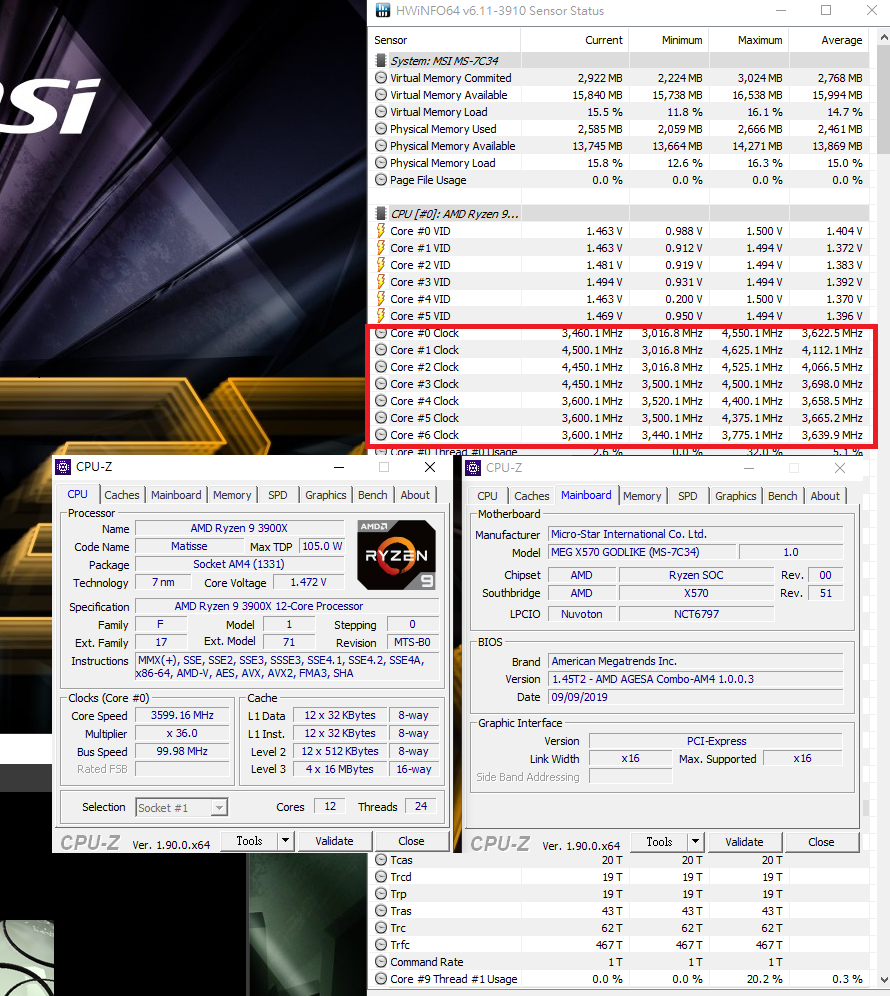The width and height of the screenshot is (890, 996).
Task: Switch to Caches tab in left CPU-Z
Action: [121, 495]
